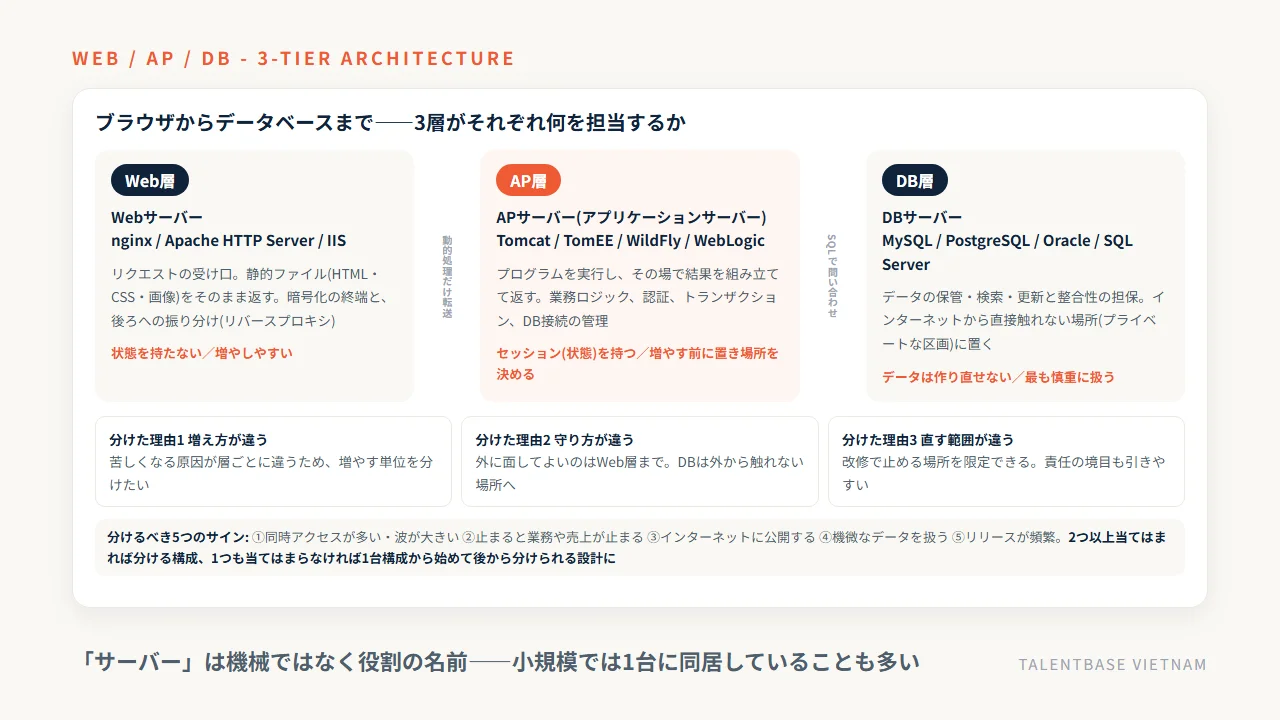The height and width of the screenshot is (720, 1280).
Task: Click the description starting プログラムを実行し
Action: tap(637, 297)
